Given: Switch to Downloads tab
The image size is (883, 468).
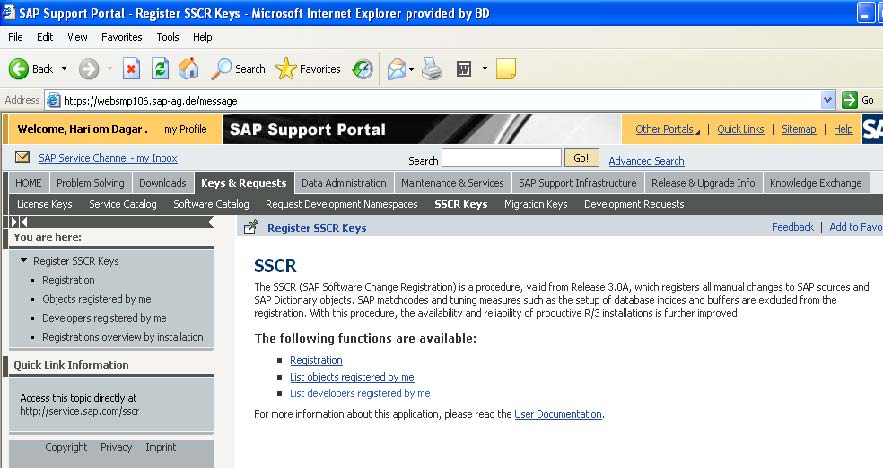Looking at the screenshot, I should [x=163, y=183].
